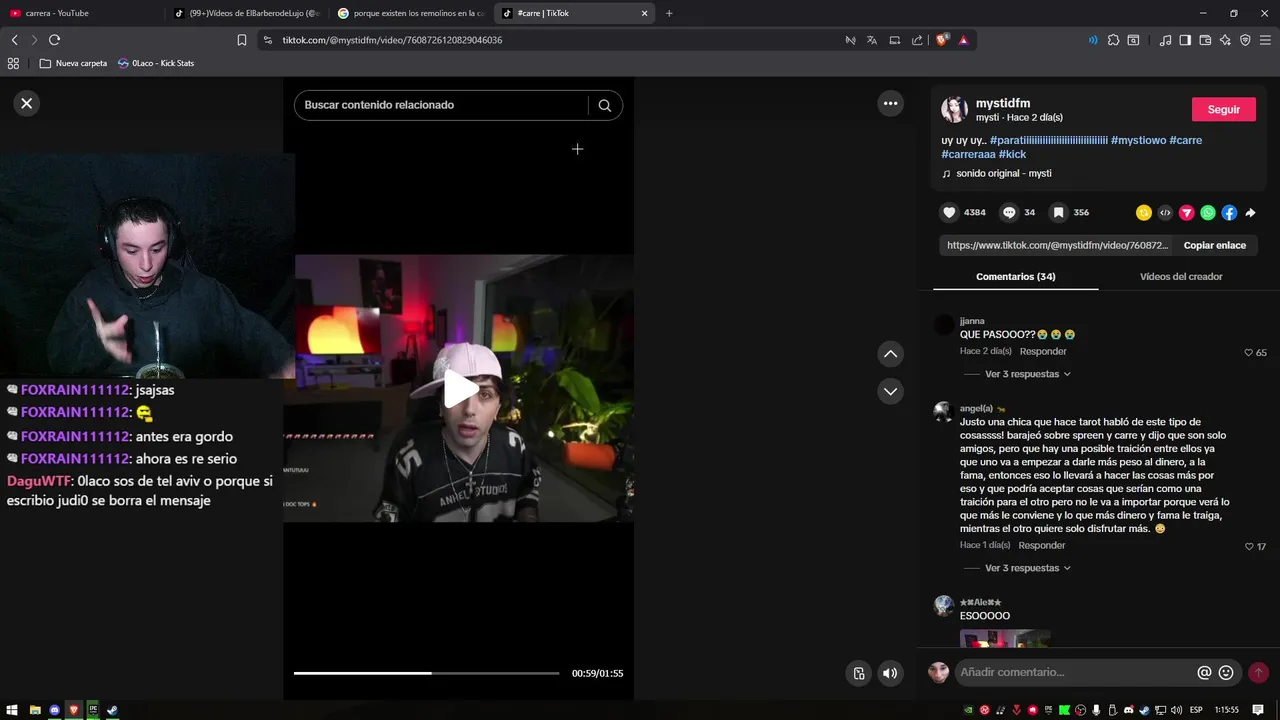Image resolution: width=1280 pixels, height=720 pixels.
Task: Reload the page
Action: pos(54,40)
